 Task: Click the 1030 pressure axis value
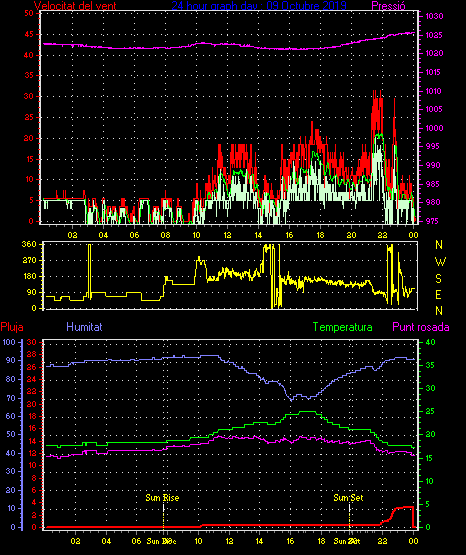(x=434, y=16)
